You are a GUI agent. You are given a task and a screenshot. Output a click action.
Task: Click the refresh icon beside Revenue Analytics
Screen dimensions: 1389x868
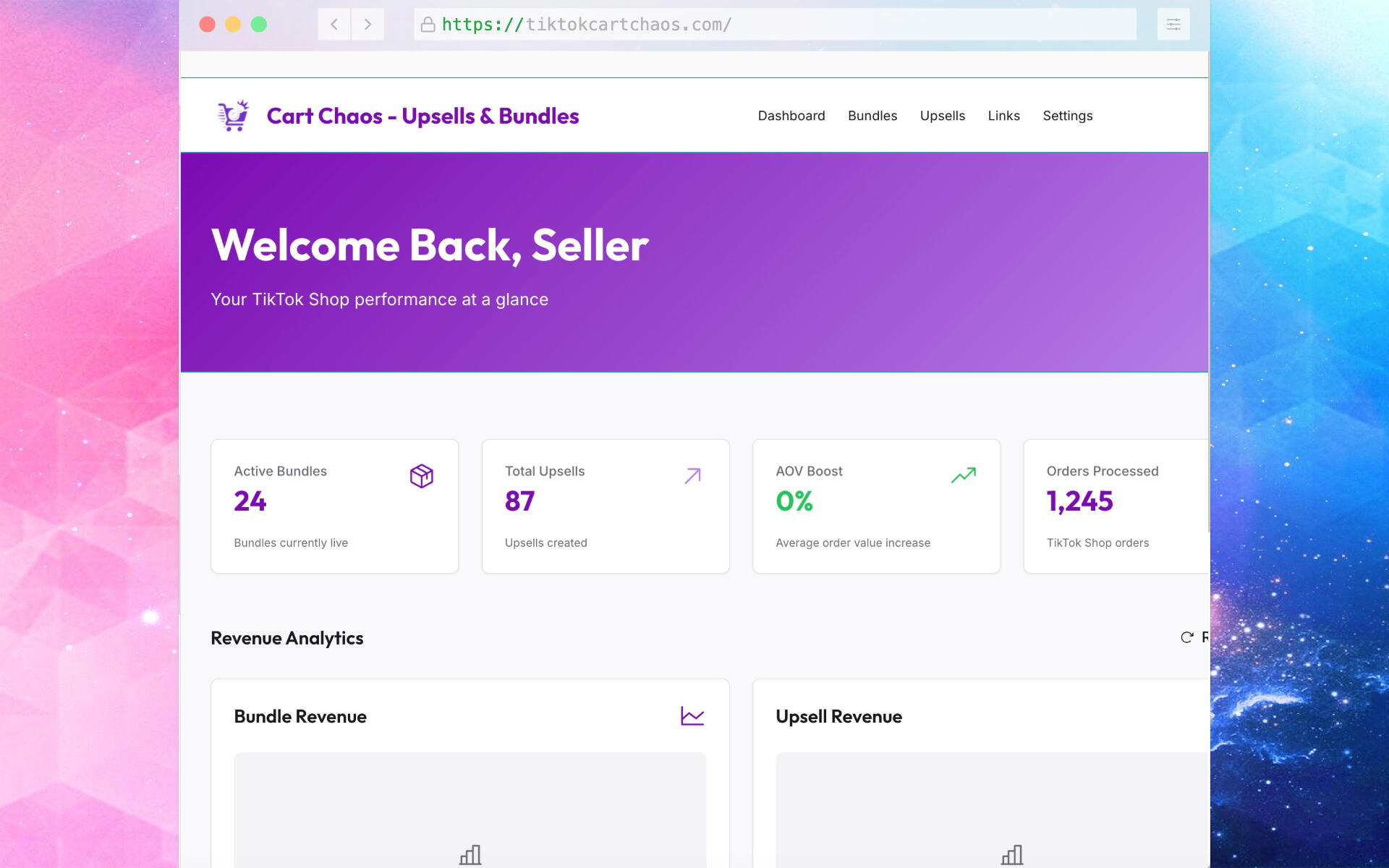tap(1186, 637)
